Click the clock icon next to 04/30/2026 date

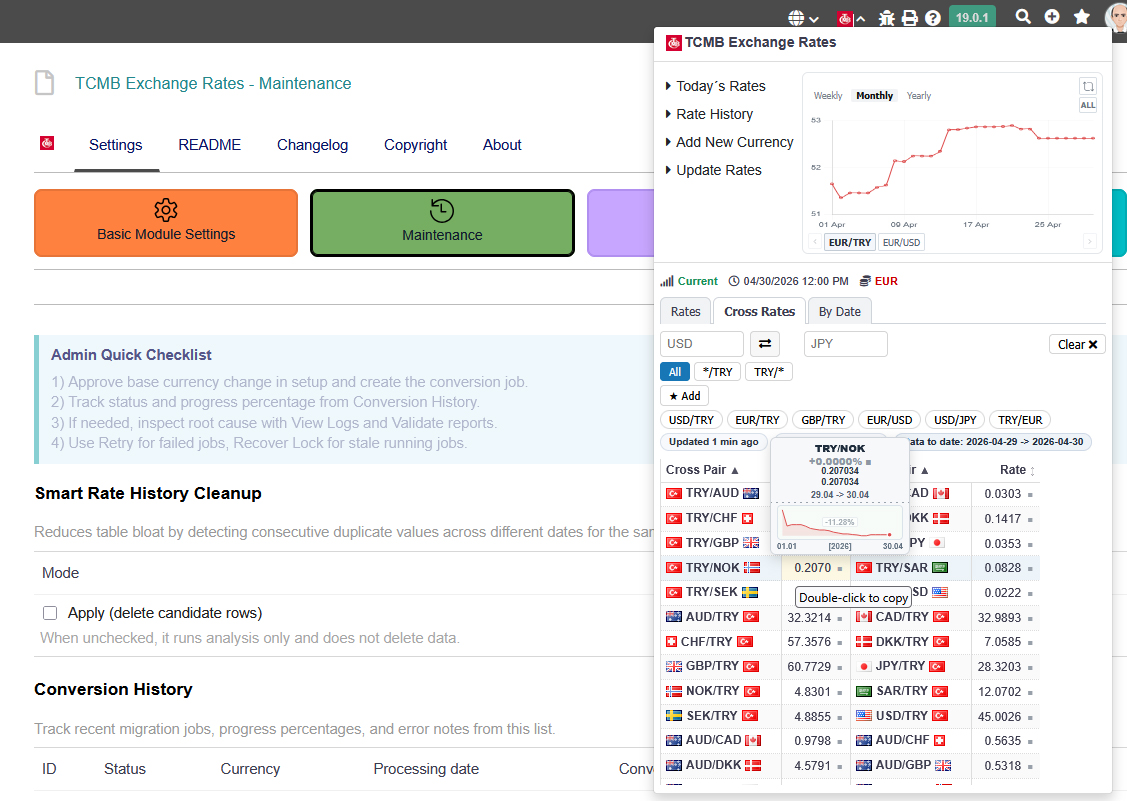tap(734, 281)
